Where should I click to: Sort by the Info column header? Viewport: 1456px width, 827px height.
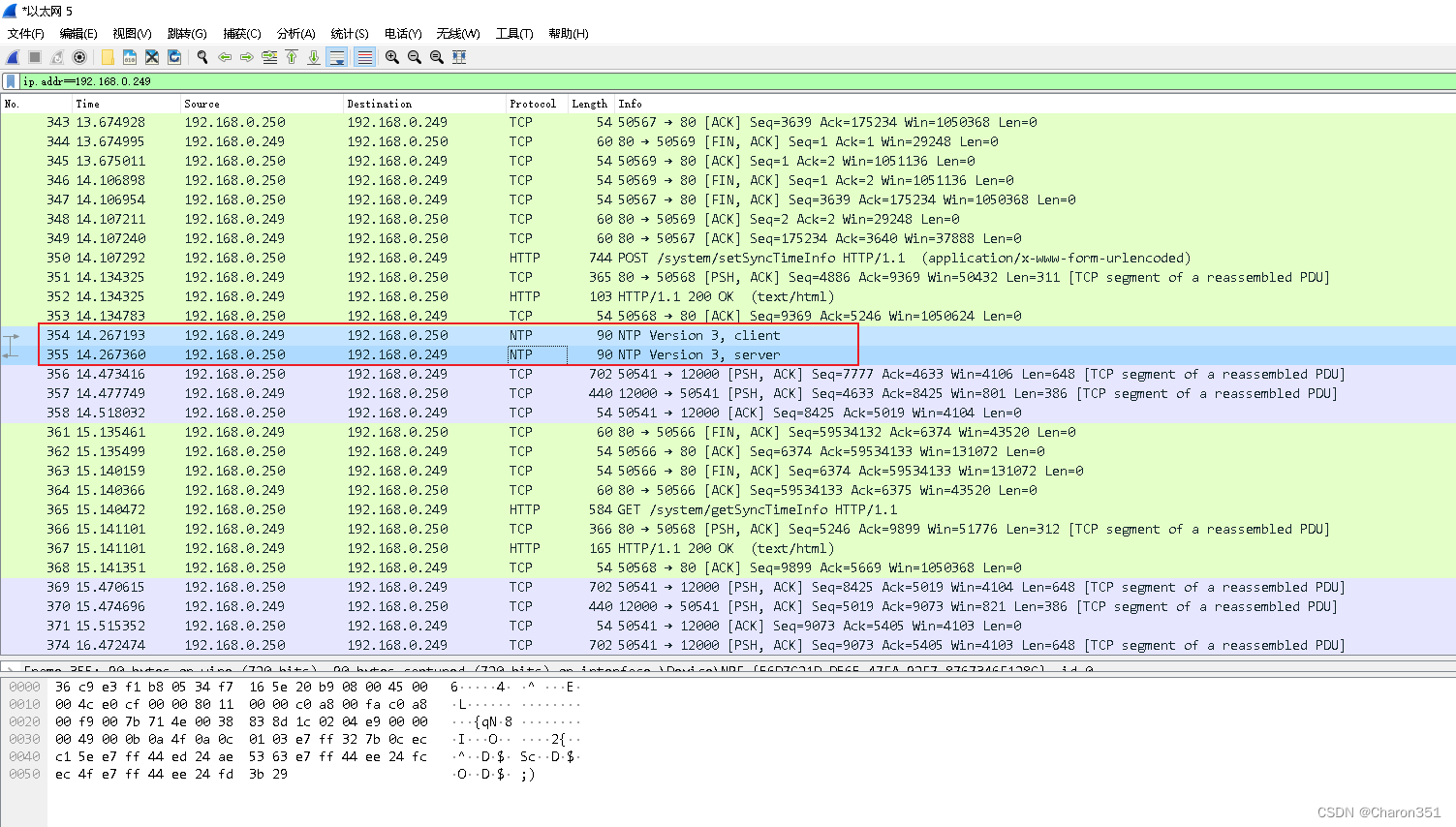[1035, 104]
